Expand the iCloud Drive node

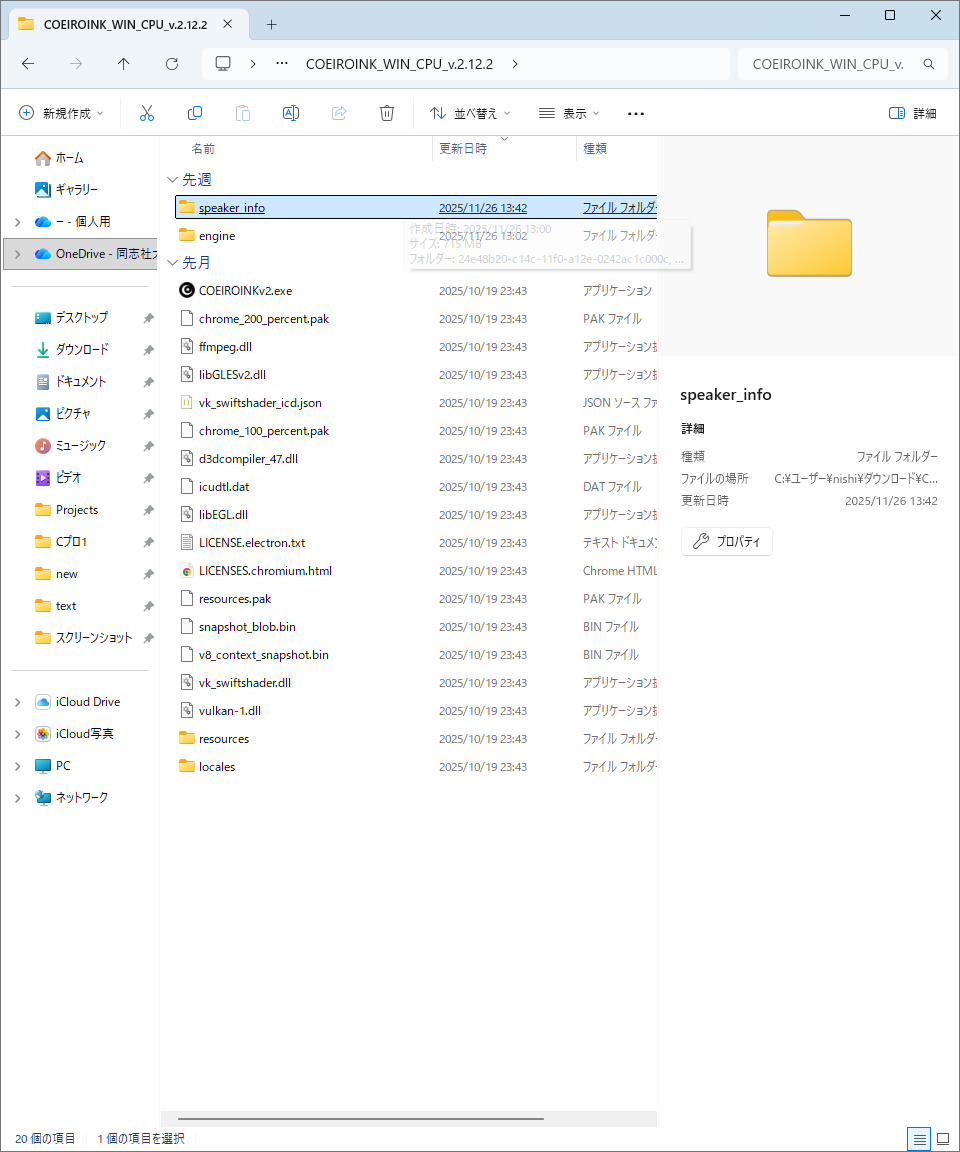click(18, 702)
